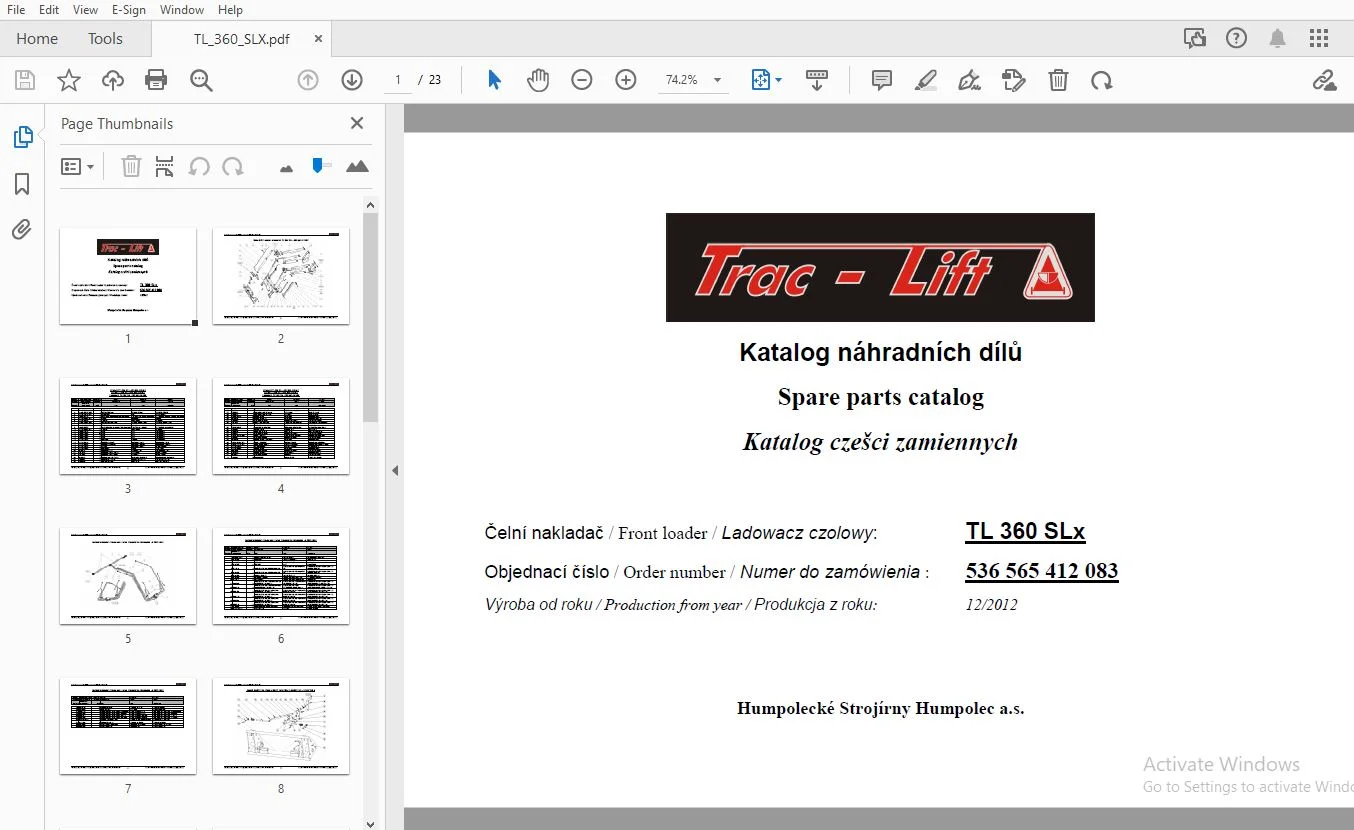
Task: Open the Edit menu
Action: click(x=49, y=9)
